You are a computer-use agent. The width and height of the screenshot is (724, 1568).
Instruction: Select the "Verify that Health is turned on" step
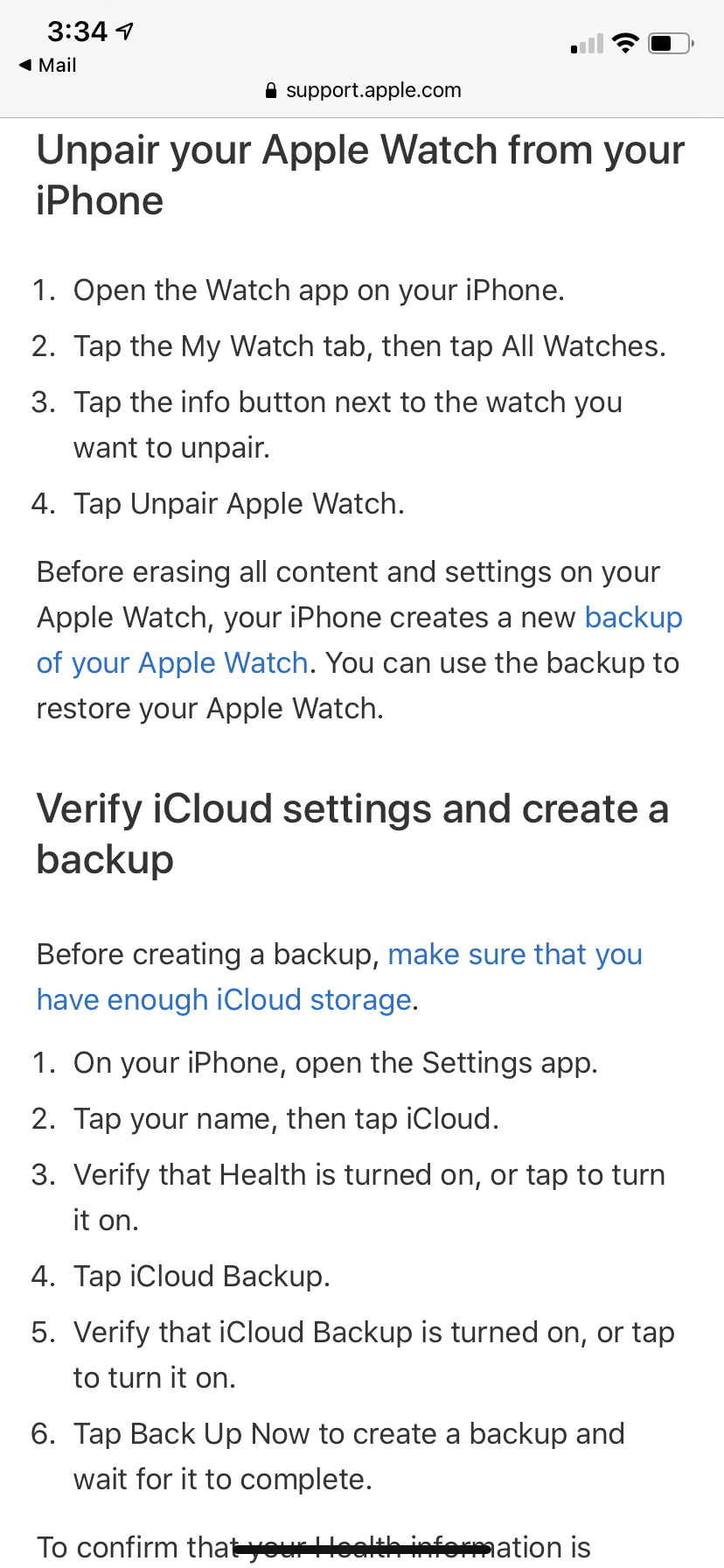[x=368, y=1175]
